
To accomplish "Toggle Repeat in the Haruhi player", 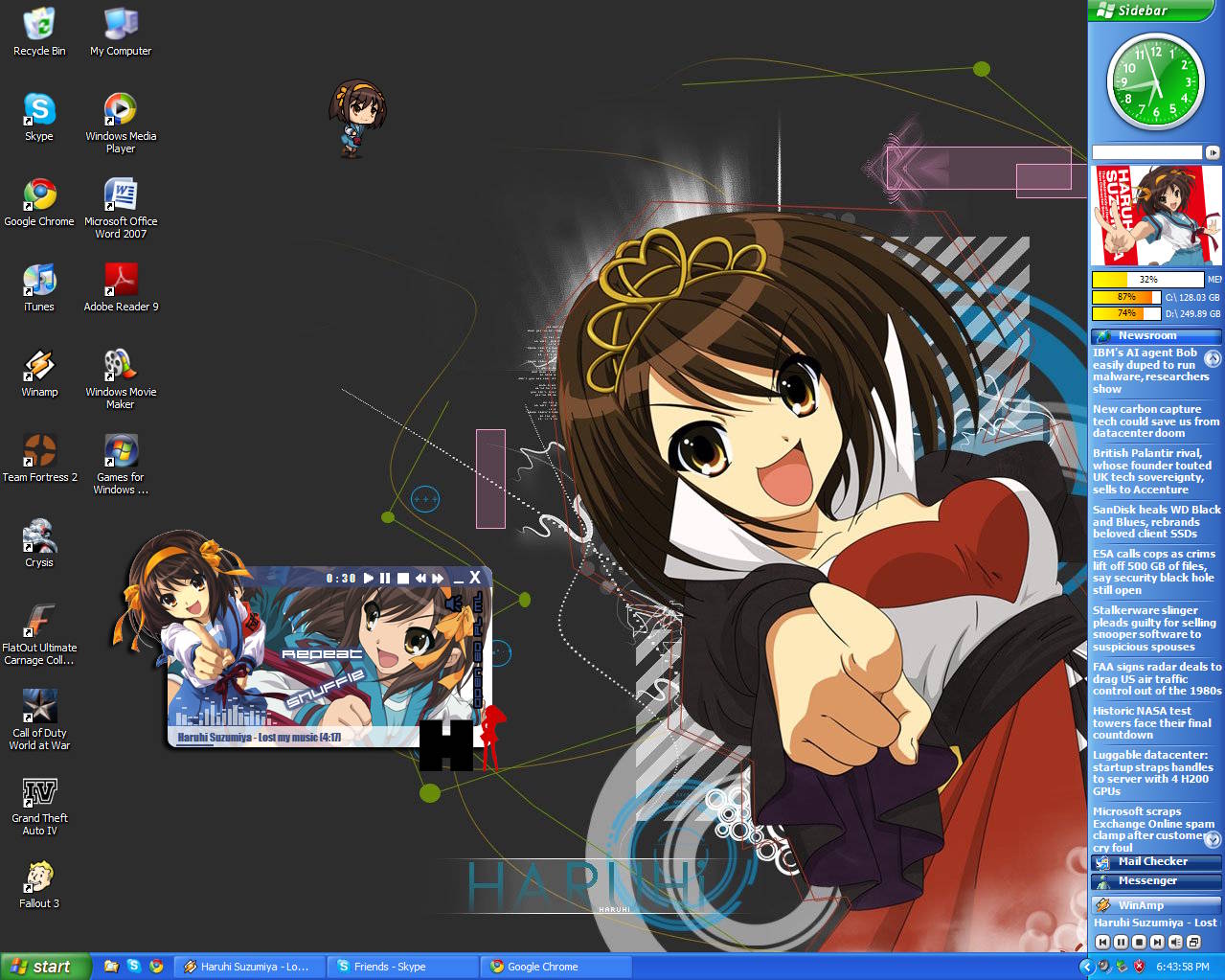I will pyautogui.click(x=322, y=654).
